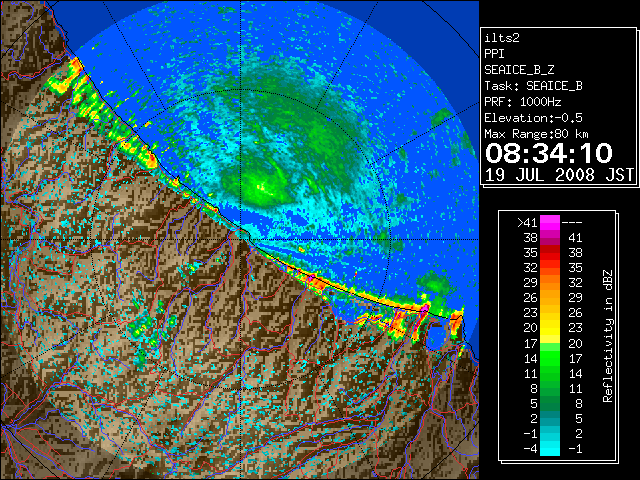Pick the cyan swatch beside the -4 label

pos(550,449)
